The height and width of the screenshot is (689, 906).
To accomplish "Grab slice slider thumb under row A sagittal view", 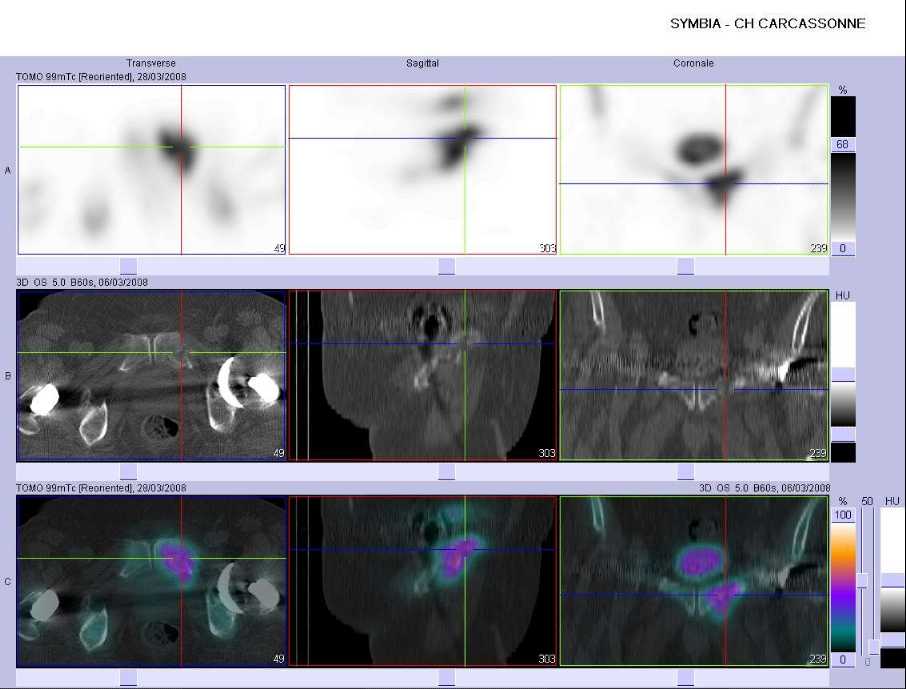I will (x=447, y=266).
